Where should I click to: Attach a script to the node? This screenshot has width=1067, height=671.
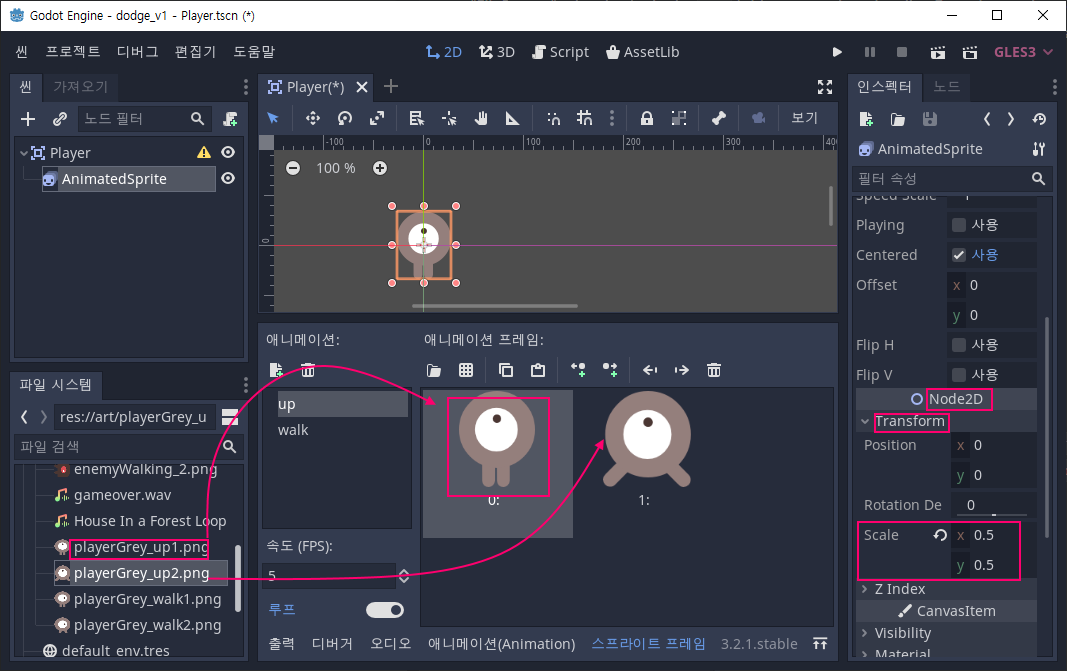click(231, 119)
